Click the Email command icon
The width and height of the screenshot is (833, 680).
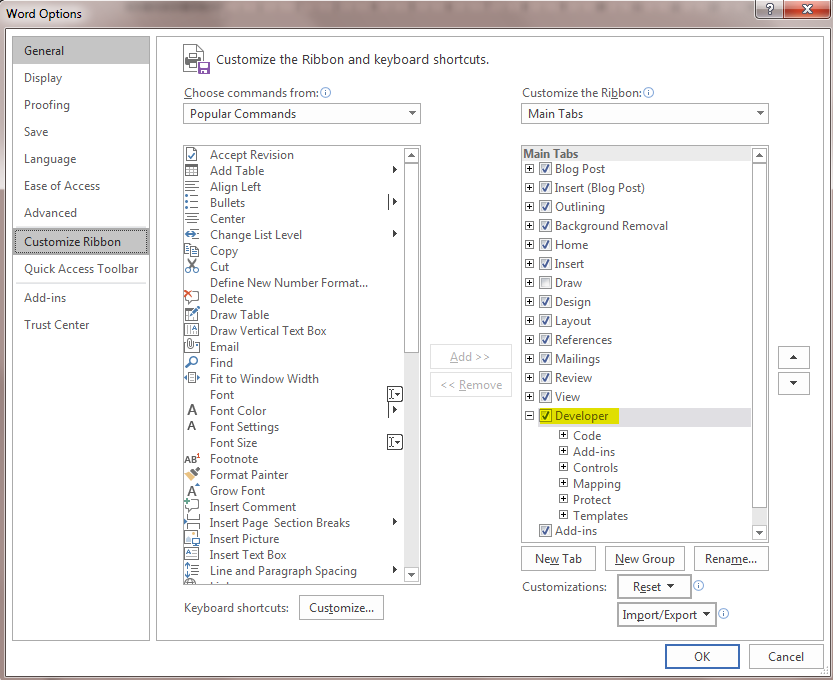[x=191, y=346]
